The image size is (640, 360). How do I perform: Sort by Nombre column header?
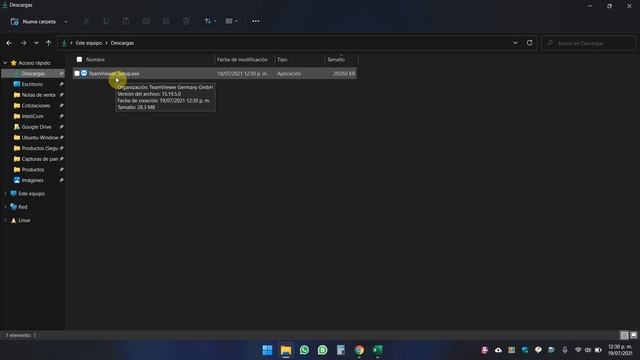(x=96, y=60)
